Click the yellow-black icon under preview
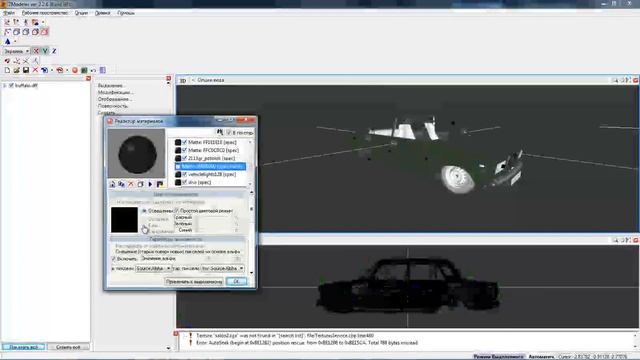This screenshot has height=360, width=640. coord(160,184)
